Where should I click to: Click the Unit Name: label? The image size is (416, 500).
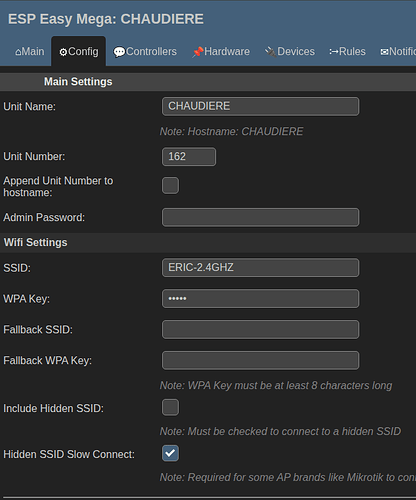(29, 107)
